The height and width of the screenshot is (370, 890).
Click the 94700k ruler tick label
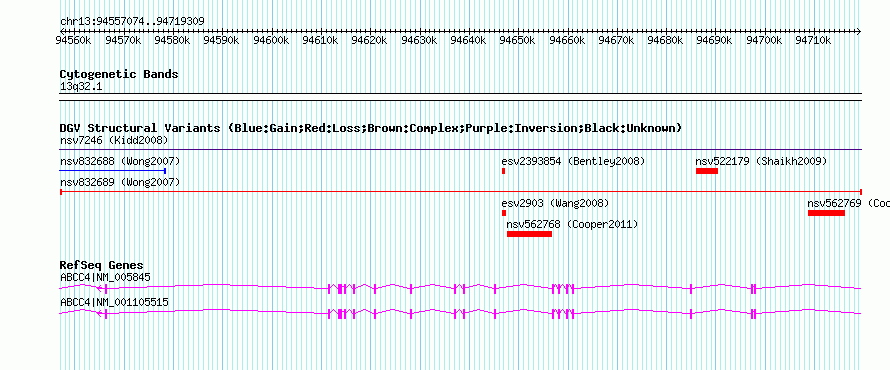click(764, 40)
